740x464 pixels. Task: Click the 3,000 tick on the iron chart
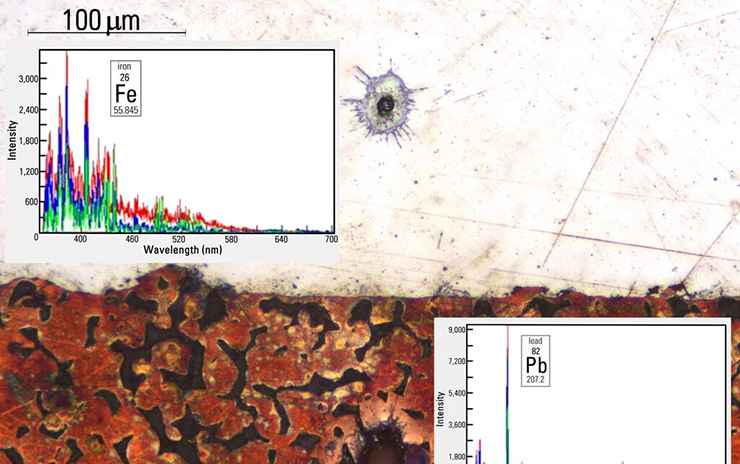[28, 79]
